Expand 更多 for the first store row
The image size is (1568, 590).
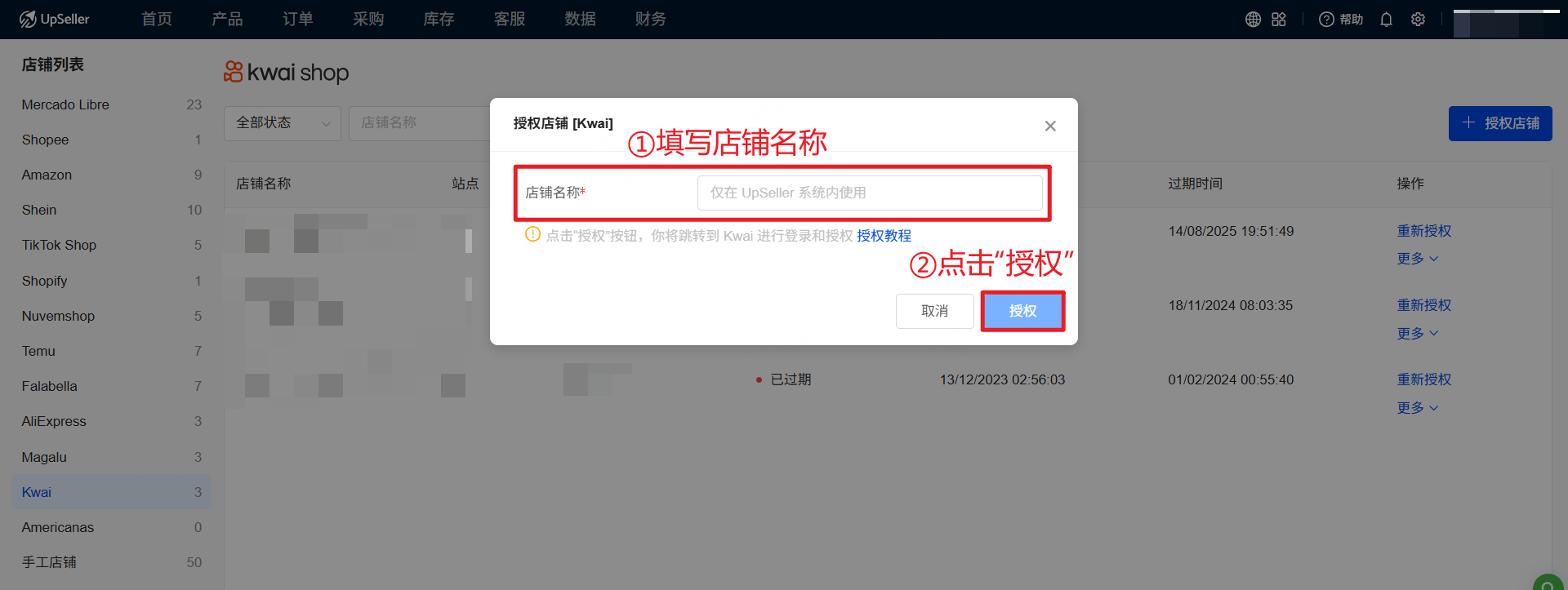[x=1418, y=259]
